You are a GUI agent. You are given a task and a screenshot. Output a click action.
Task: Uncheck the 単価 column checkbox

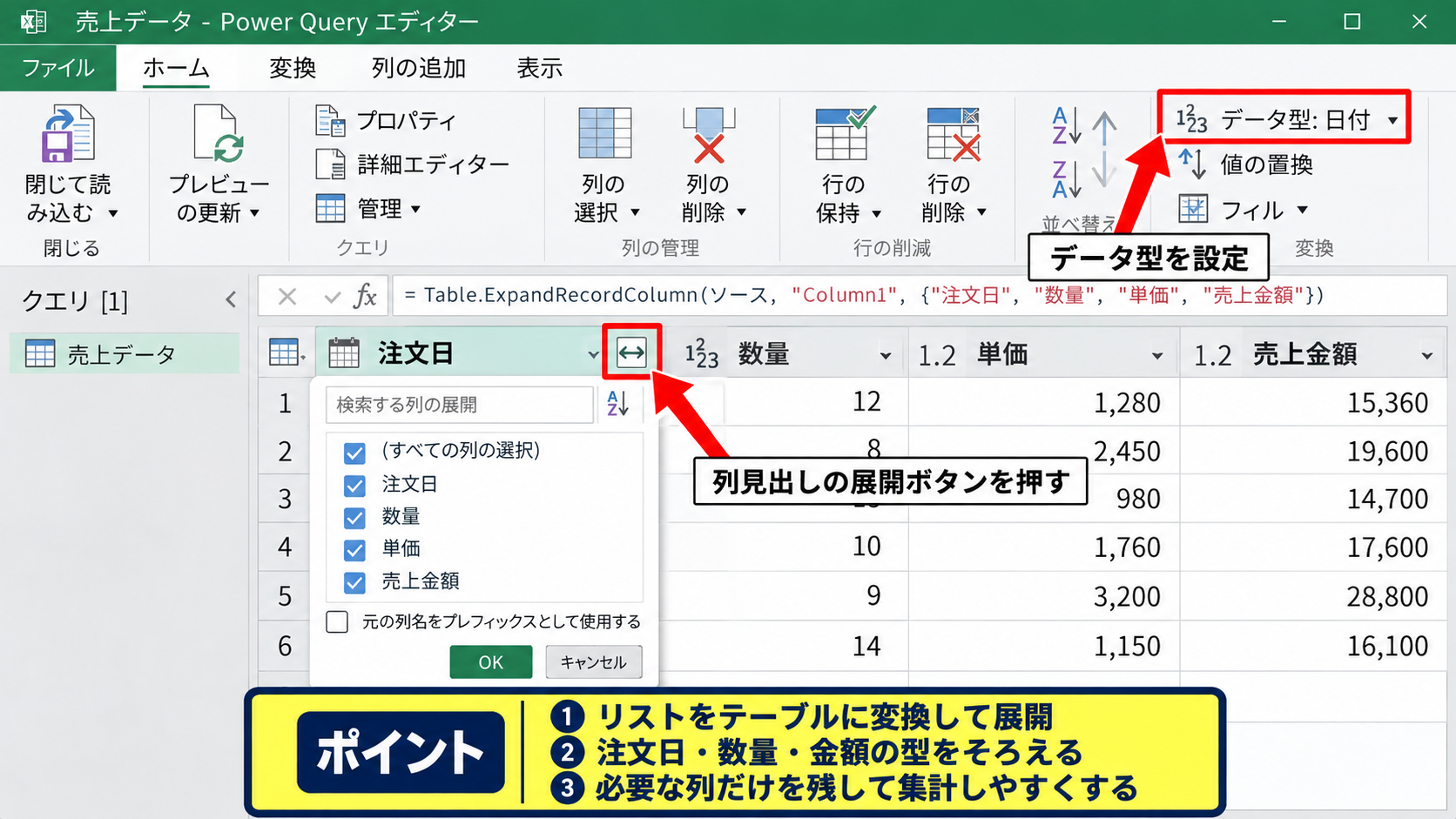point(354,550)
